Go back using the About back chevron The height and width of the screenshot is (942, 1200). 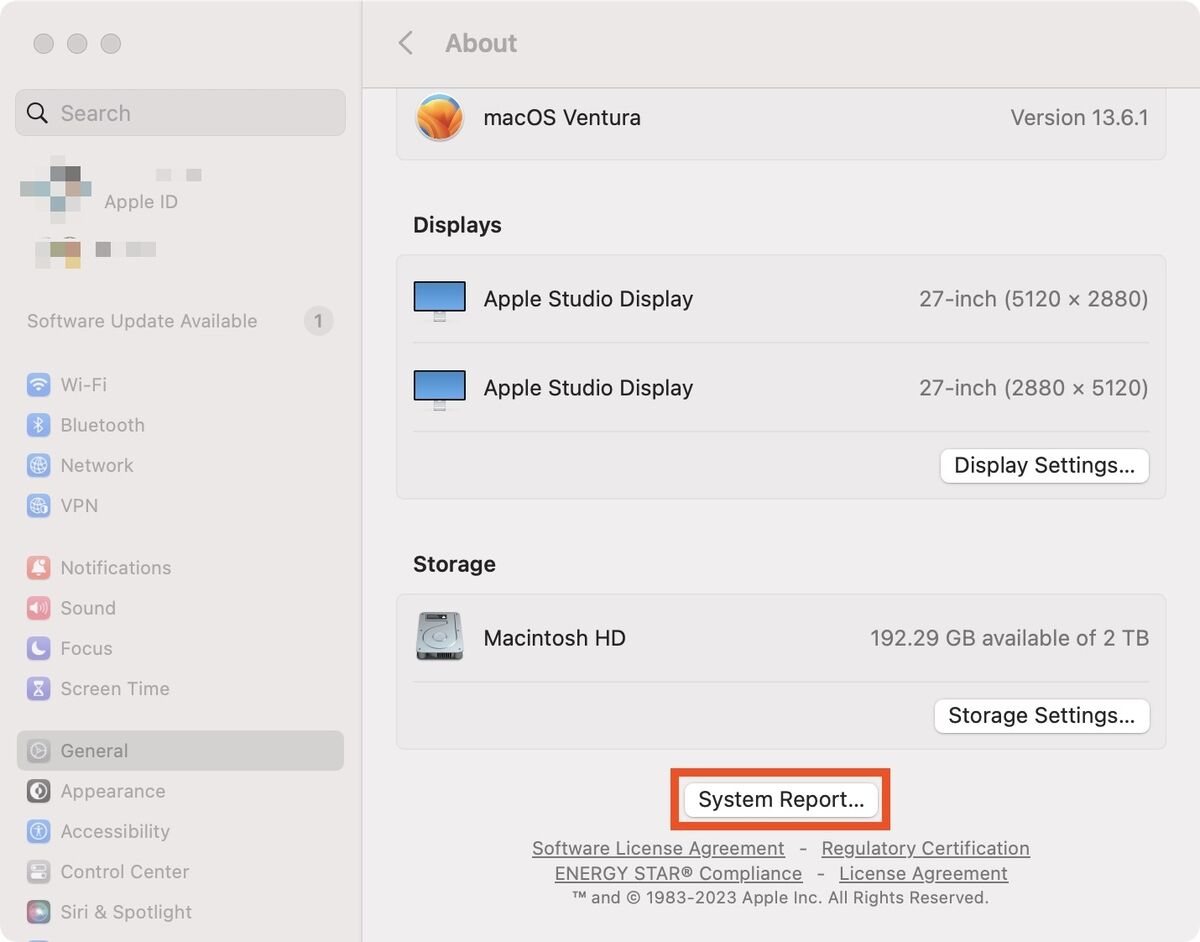pyautogui.click(x=405, y=43)
